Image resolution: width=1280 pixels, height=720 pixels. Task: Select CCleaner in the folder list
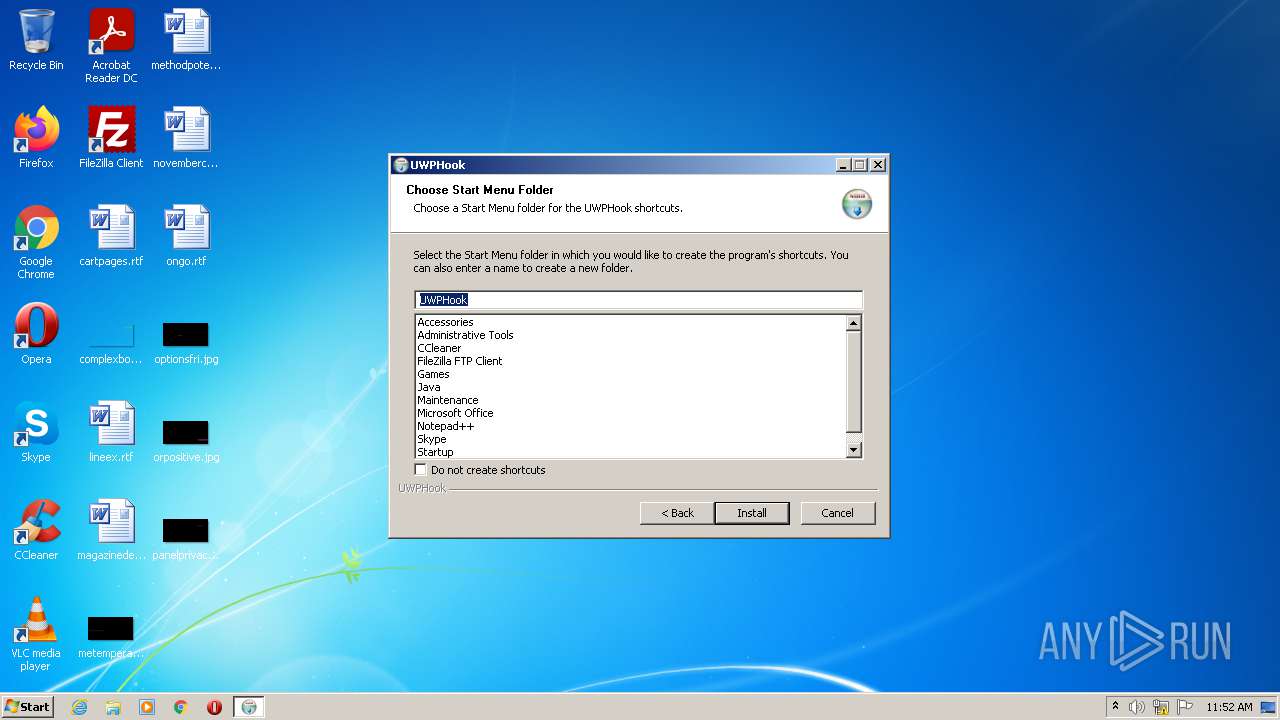439,348
